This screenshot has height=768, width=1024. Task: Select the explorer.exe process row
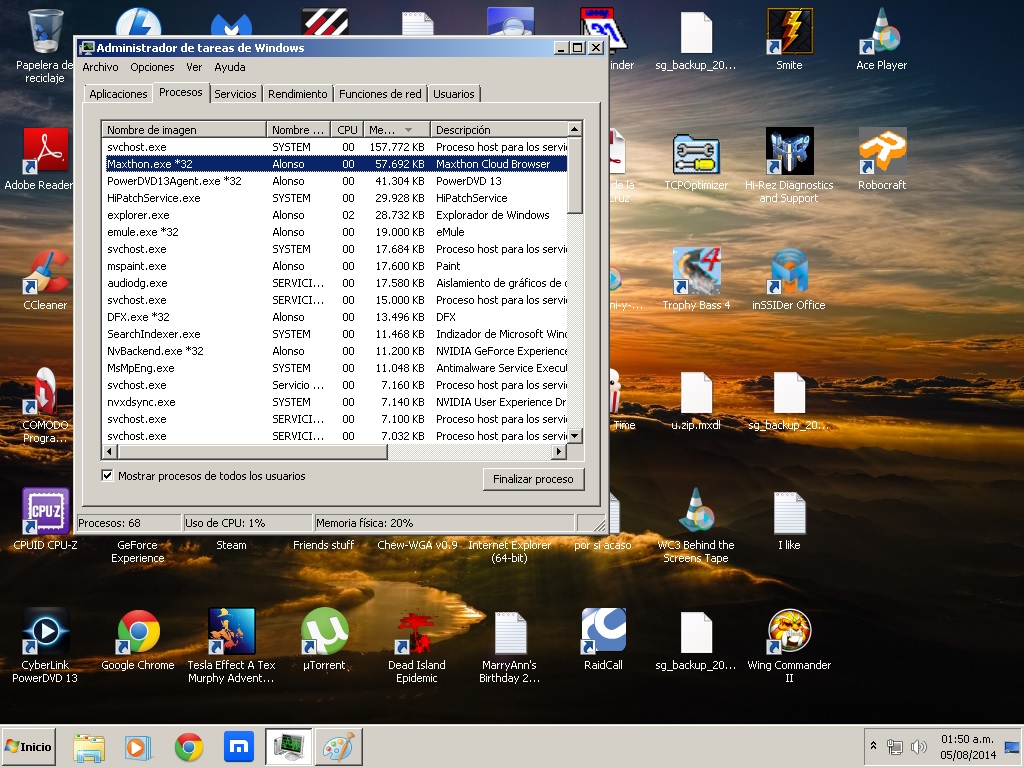[334, 215]
